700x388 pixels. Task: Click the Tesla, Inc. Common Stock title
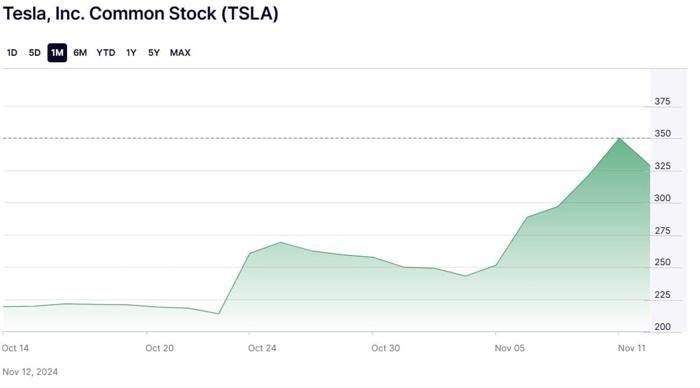click(141, 13)
